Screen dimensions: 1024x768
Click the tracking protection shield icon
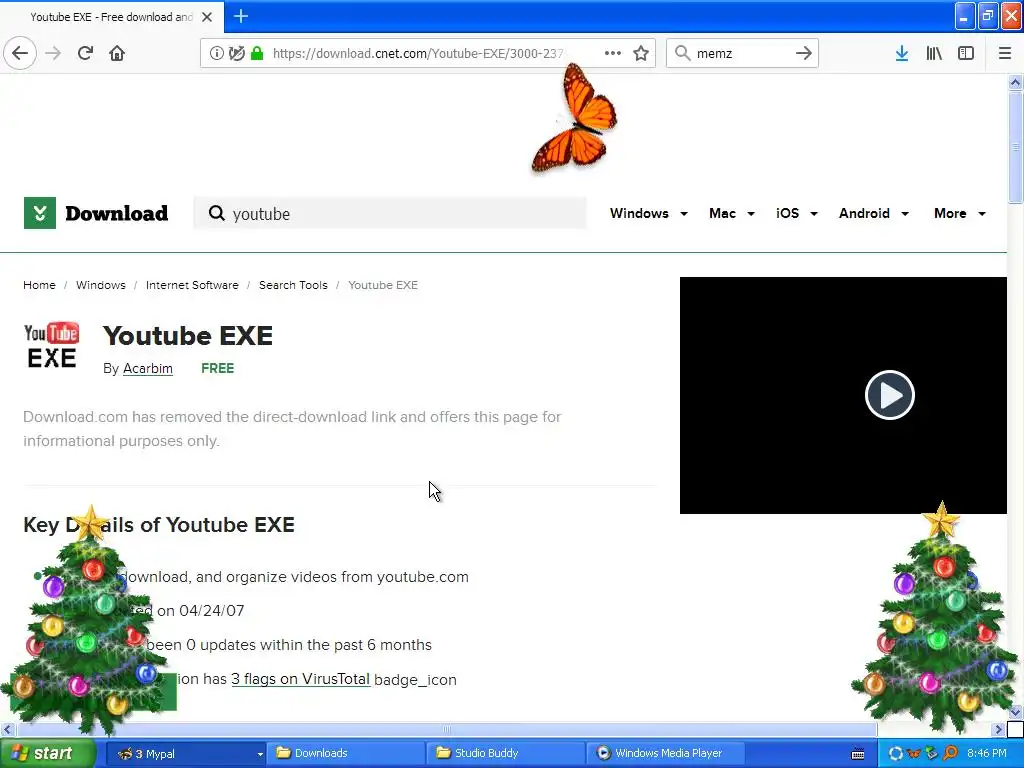coord(236,54)
